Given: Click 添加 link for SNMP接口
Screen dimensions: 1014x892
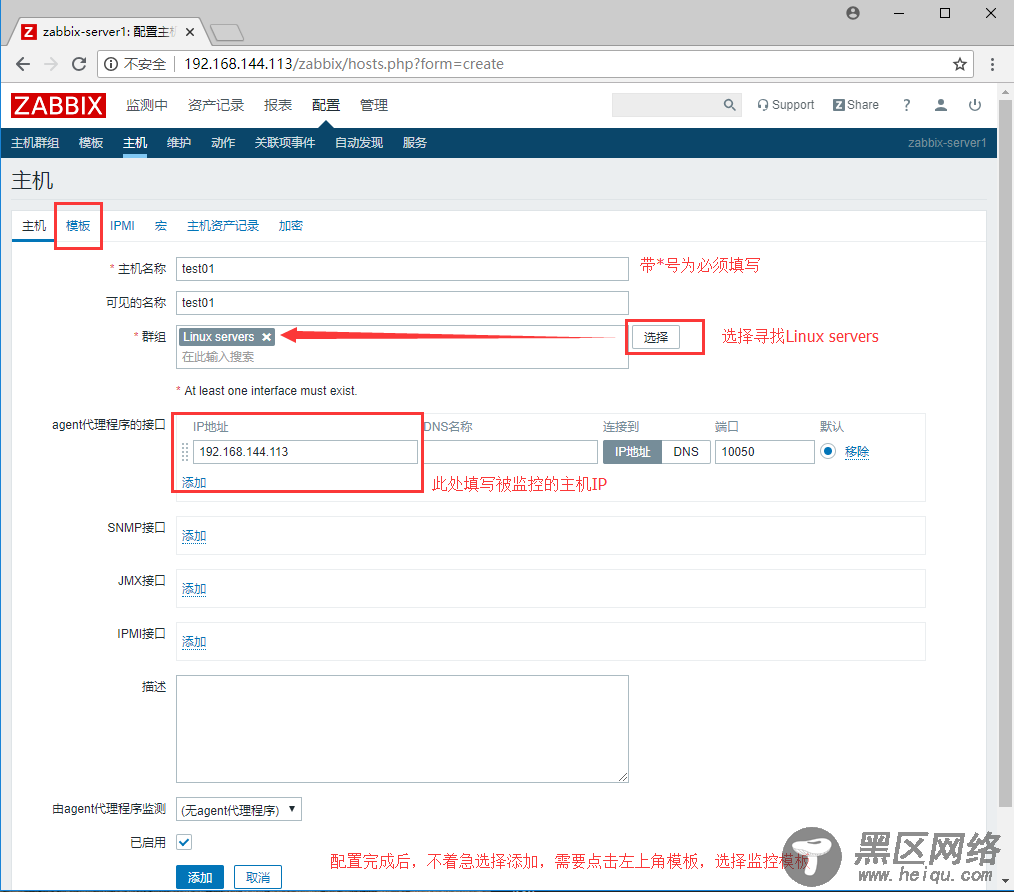Looking at the screenshot, I should (x=194, y=536).
